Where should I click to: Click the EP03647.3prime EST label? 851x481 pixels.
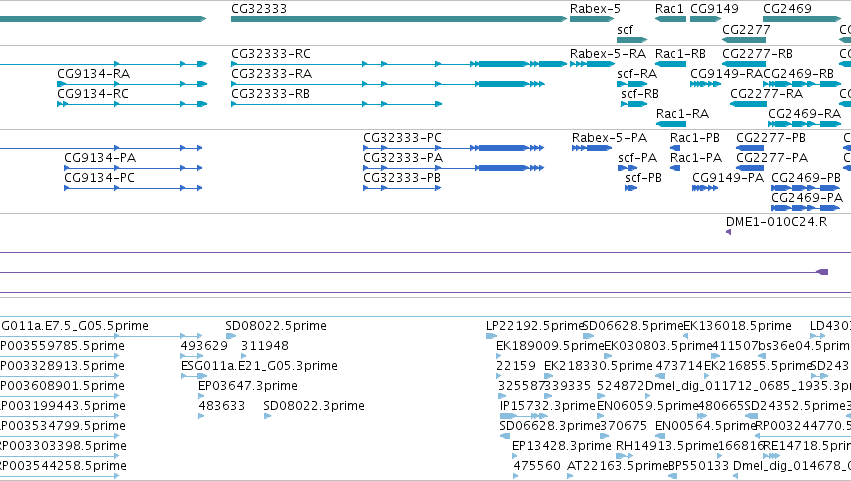click(x=247, y=387)
